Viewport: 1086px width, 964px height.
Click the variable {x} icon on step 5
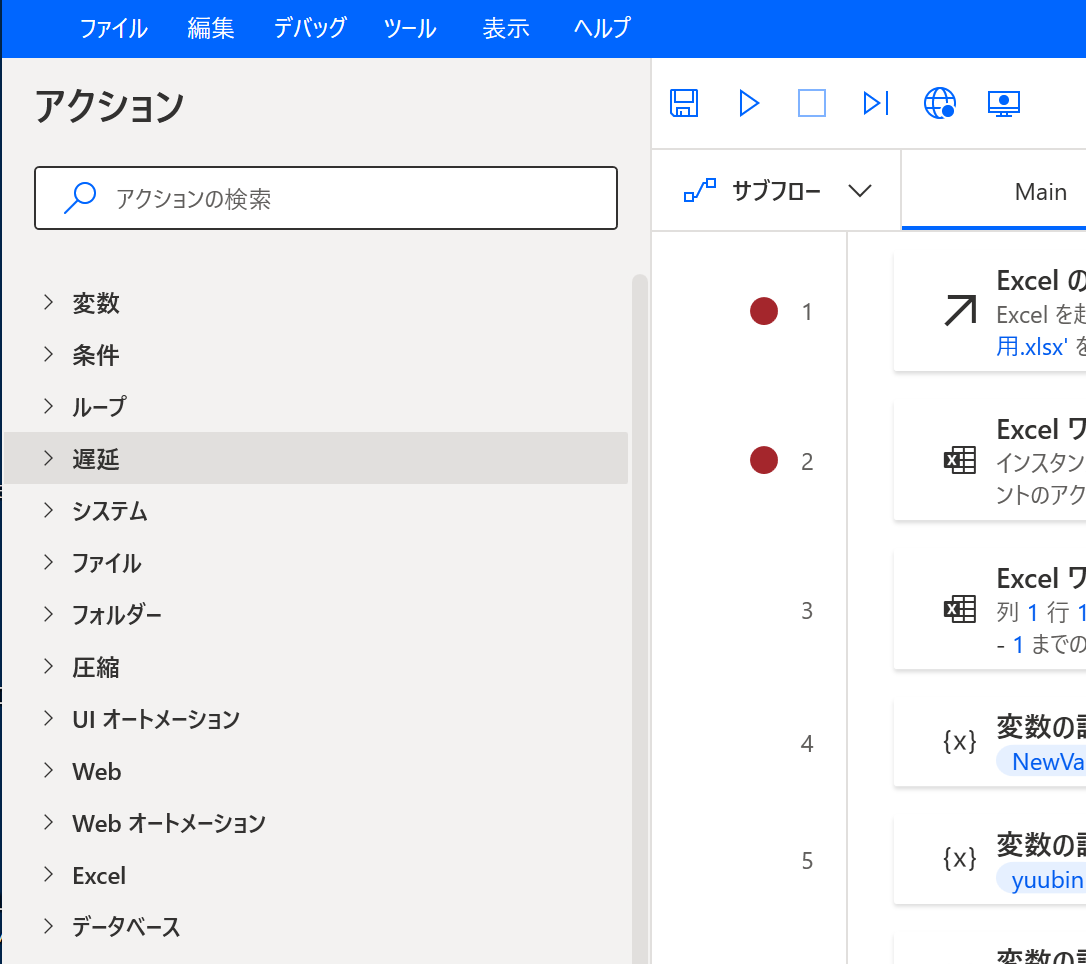960,859
